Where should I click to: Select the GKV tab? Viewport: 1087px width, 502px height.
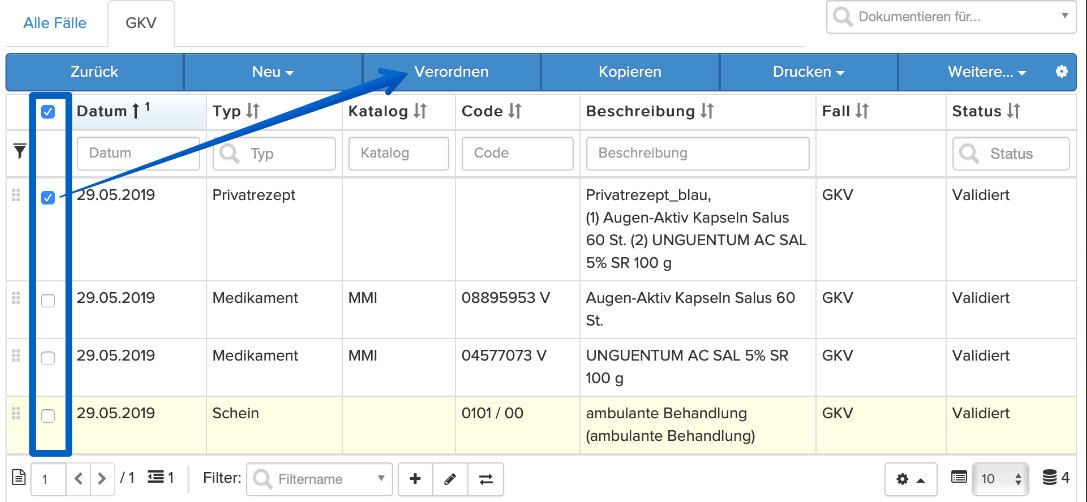141,23
